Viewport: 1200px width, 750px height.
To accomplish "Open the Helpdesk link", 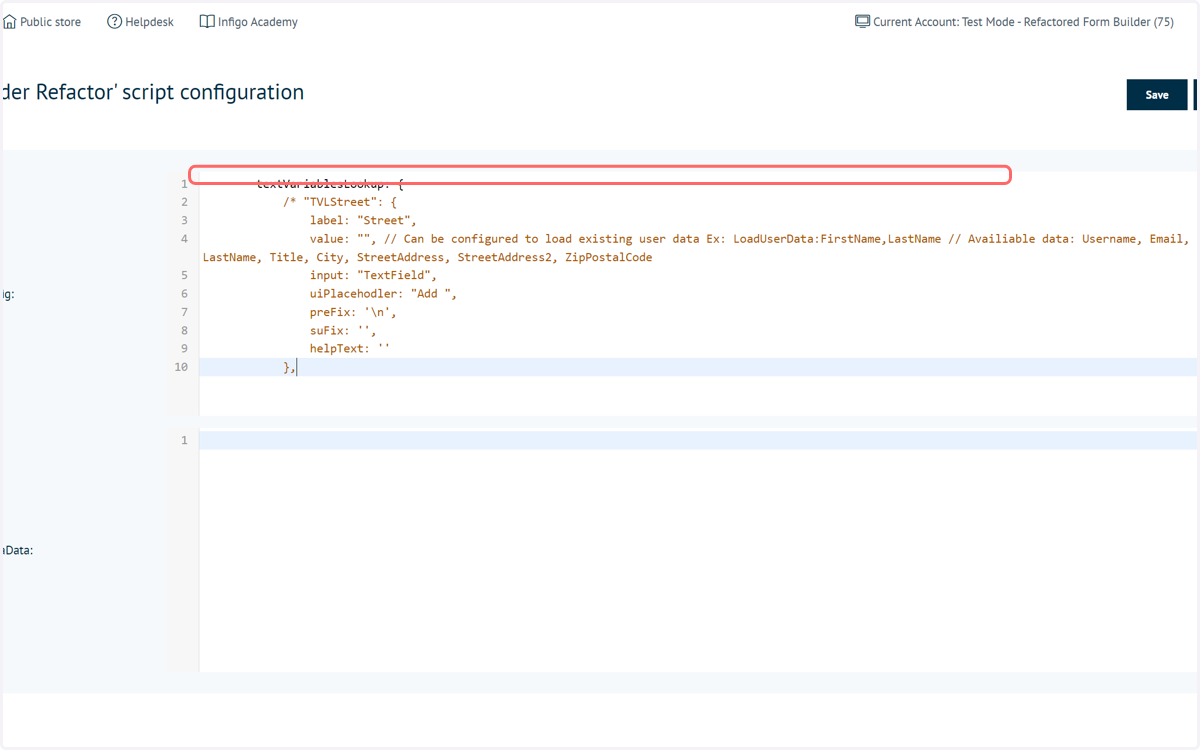I will coord(149,22).
